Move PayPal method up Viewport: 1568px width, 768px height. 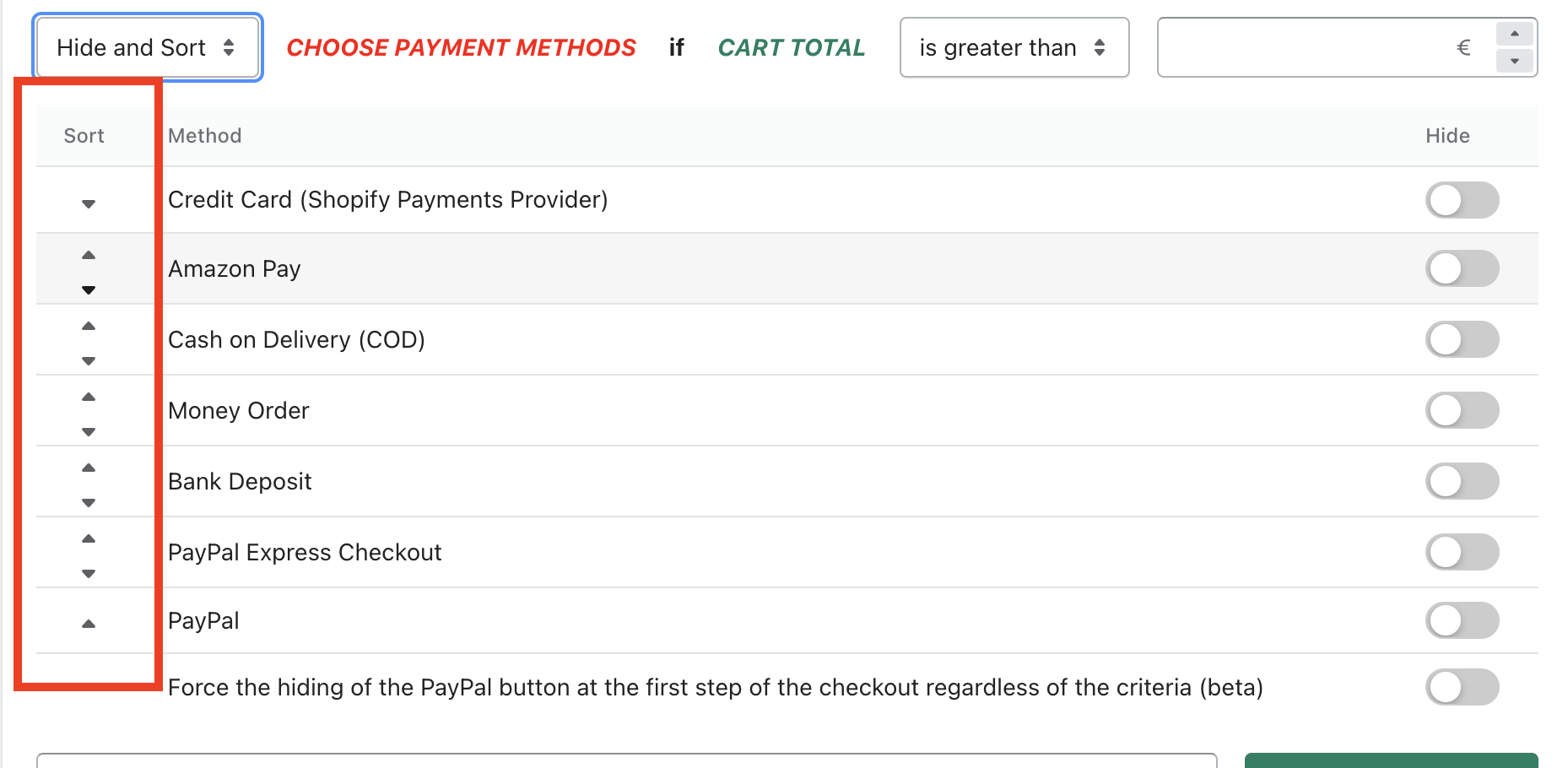pos(89,624)
